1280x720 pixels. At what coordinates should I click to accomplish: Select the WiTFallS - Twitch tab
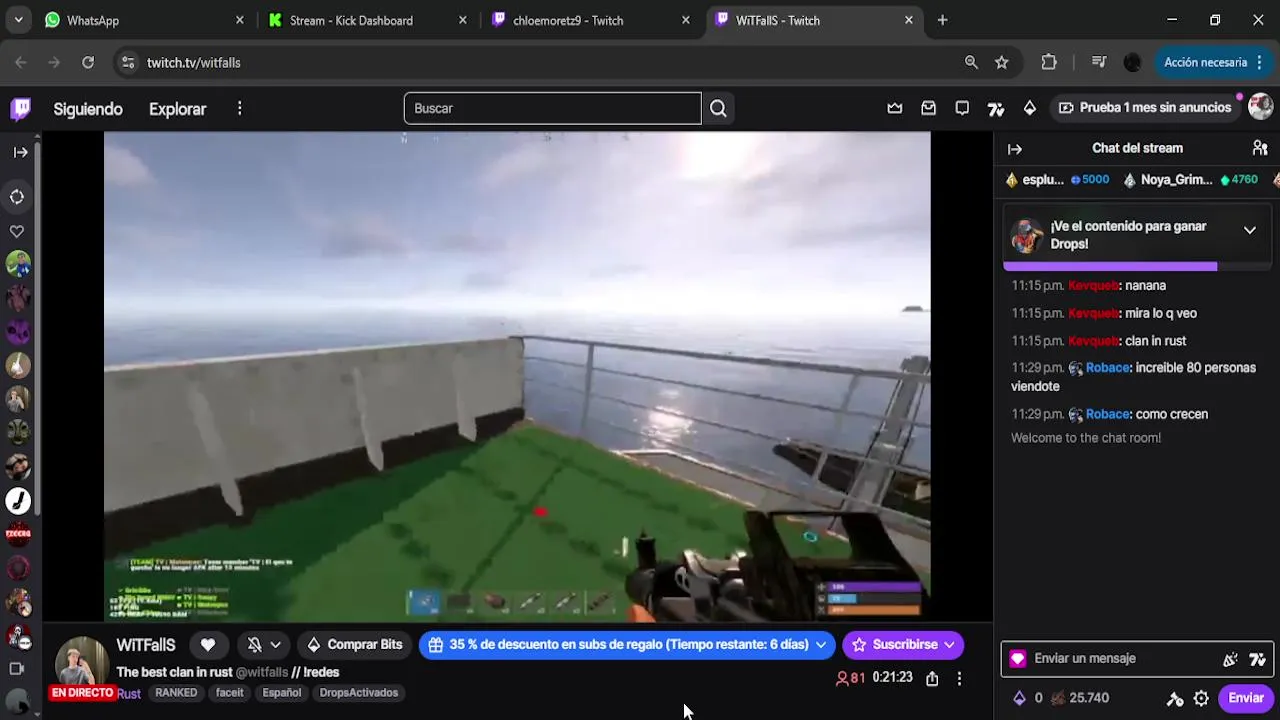coord(815,20)
